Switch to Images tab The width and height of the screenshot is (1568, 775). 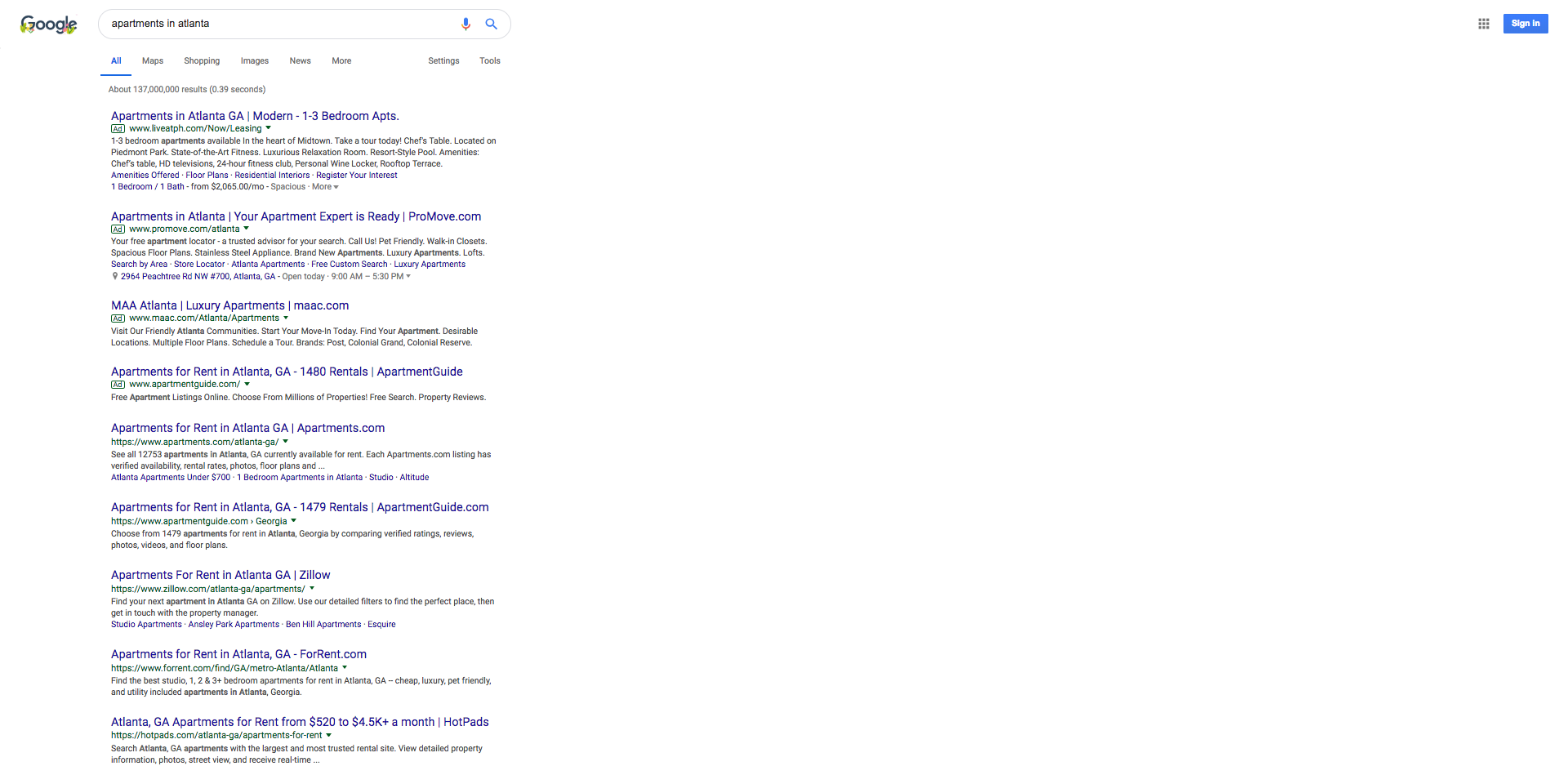tap(255, 61)
